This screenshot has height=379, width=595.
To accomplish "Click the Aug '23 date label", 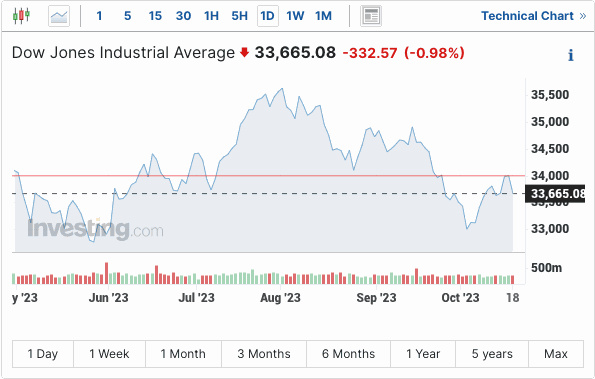I will tap(280, 298).
